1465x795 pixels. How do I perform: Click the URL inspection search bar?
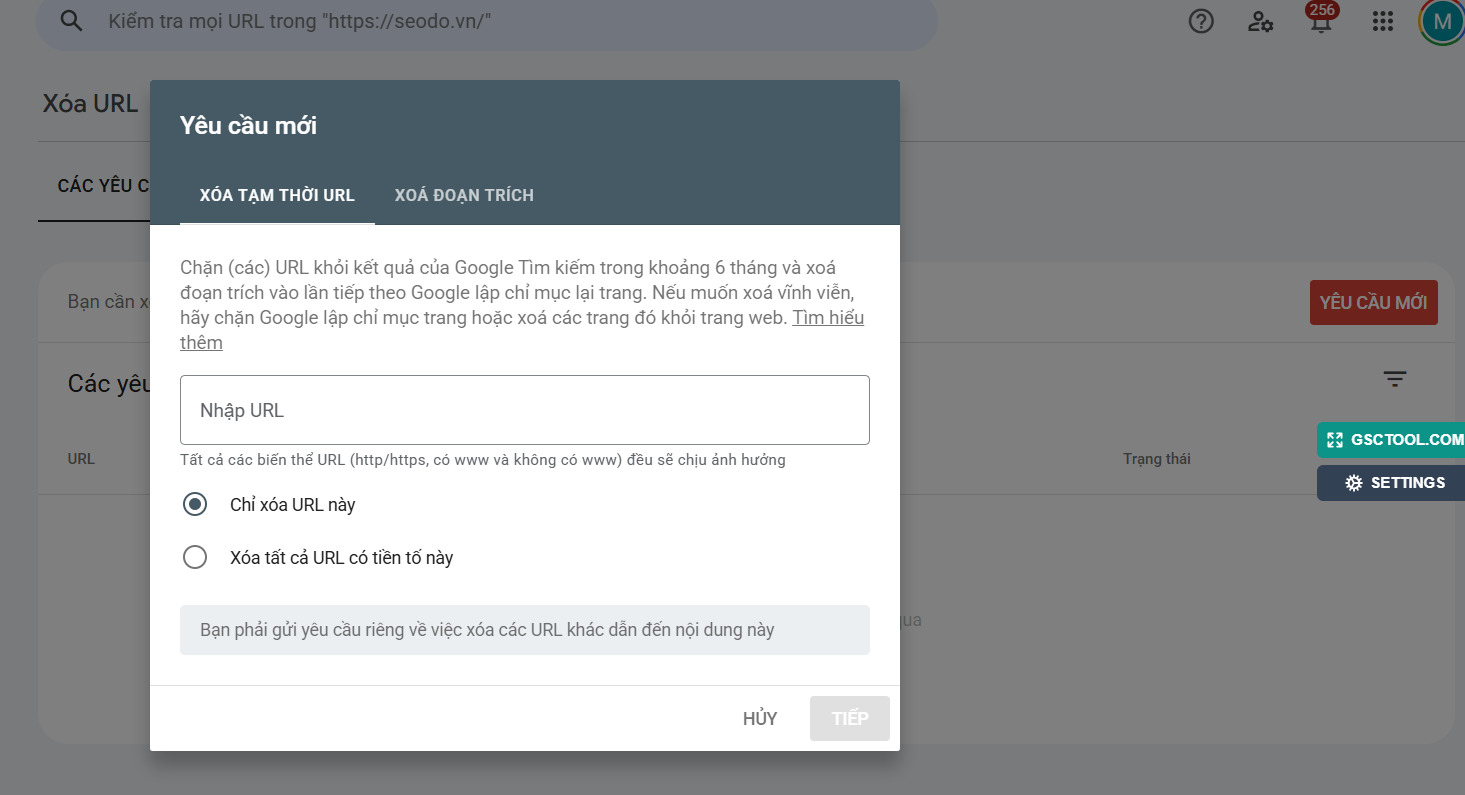pyautogui.click(x=487, y=21)
